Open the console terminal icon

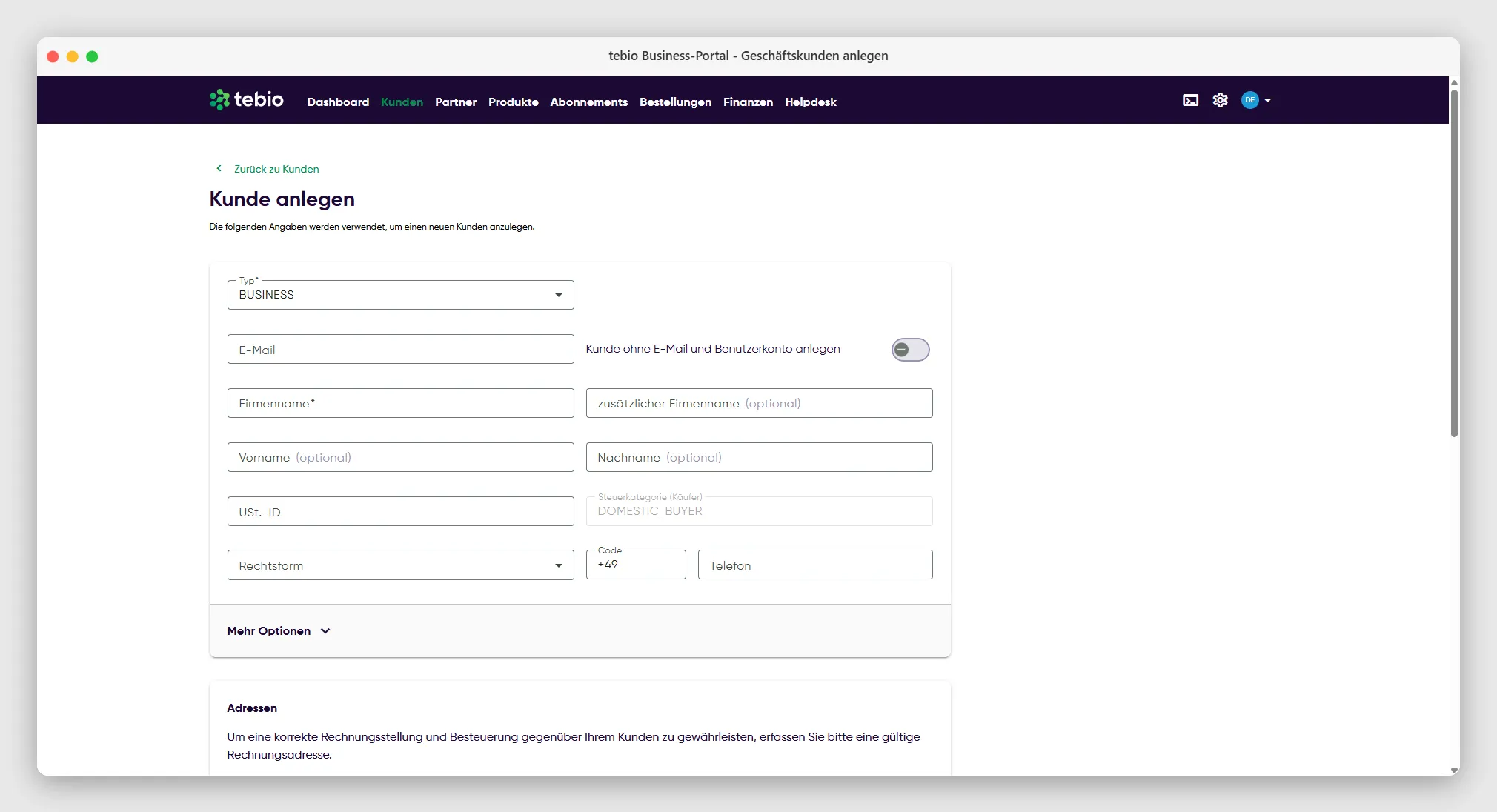1190,100
